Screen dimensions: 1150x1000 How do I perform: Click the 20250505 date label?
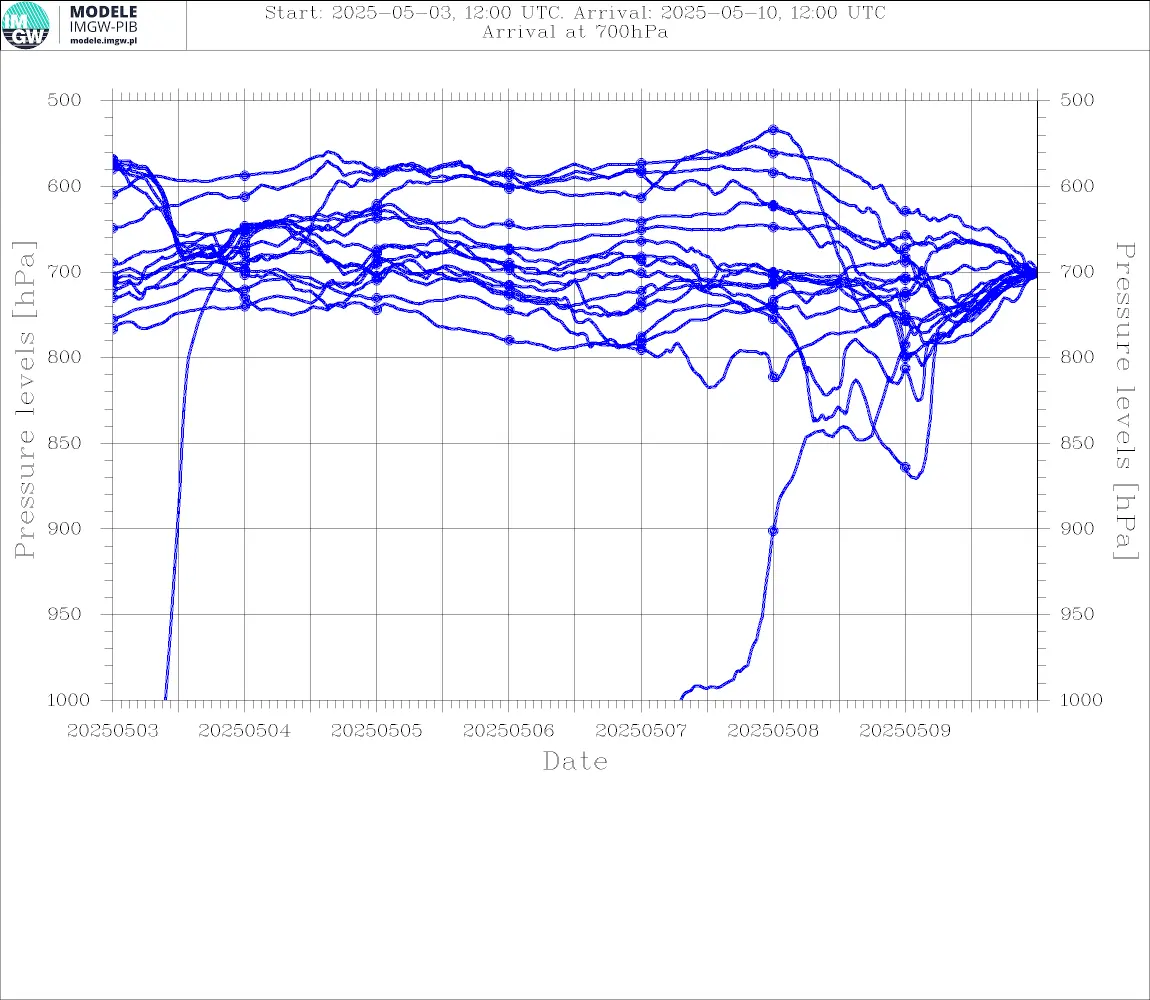coord(376,731)
